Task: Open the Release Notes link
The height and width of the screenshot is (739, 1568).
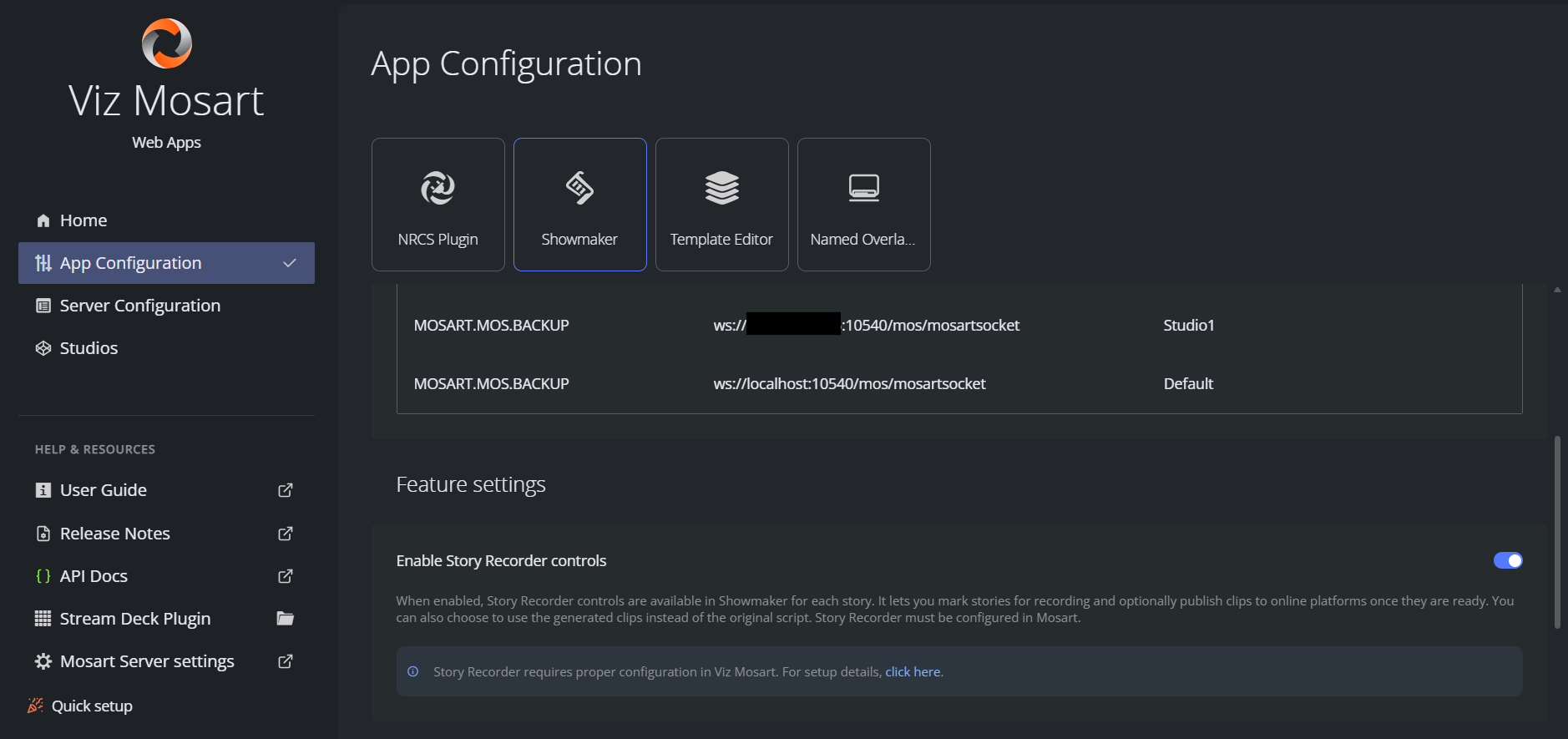Action: [166, 534]
